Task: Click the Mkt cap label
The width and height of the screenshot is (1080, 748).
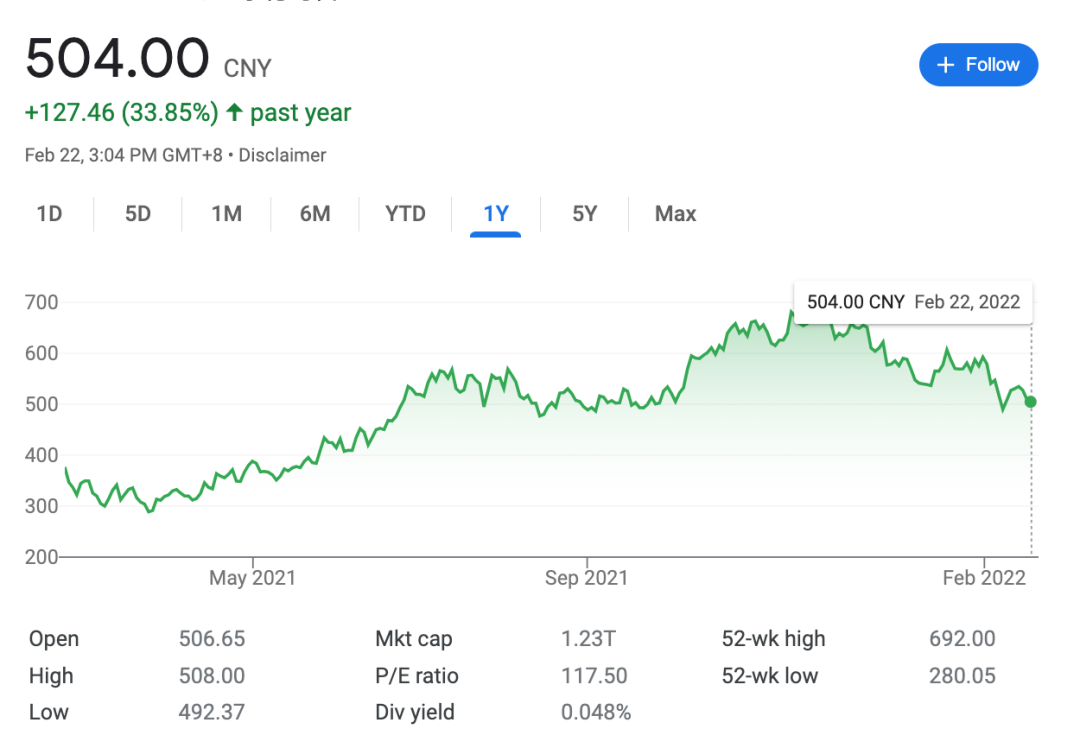Action: tap(413, 639)
